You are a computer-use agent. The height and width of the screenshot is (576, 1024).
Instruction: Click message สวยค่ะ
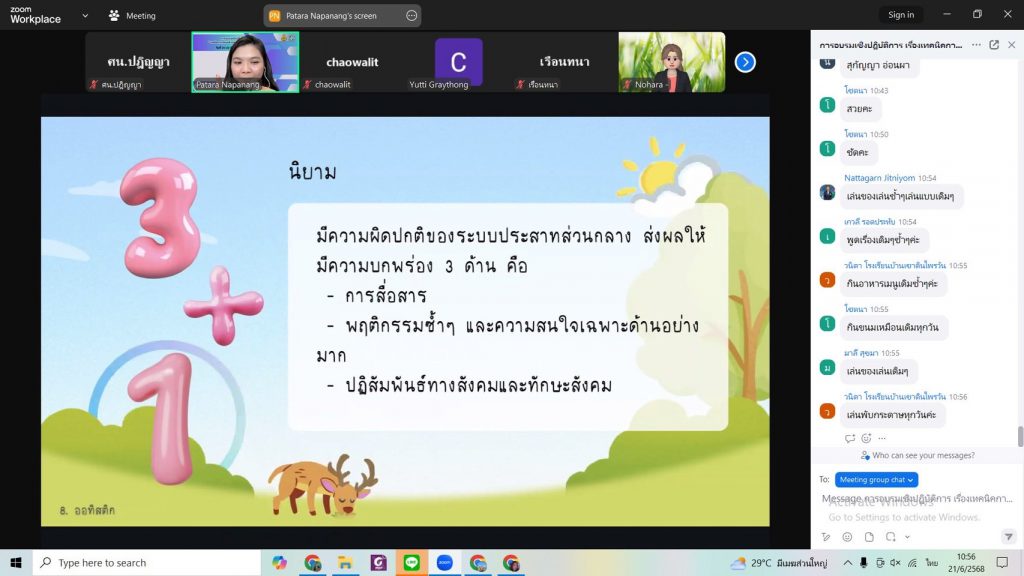[859, 108]
